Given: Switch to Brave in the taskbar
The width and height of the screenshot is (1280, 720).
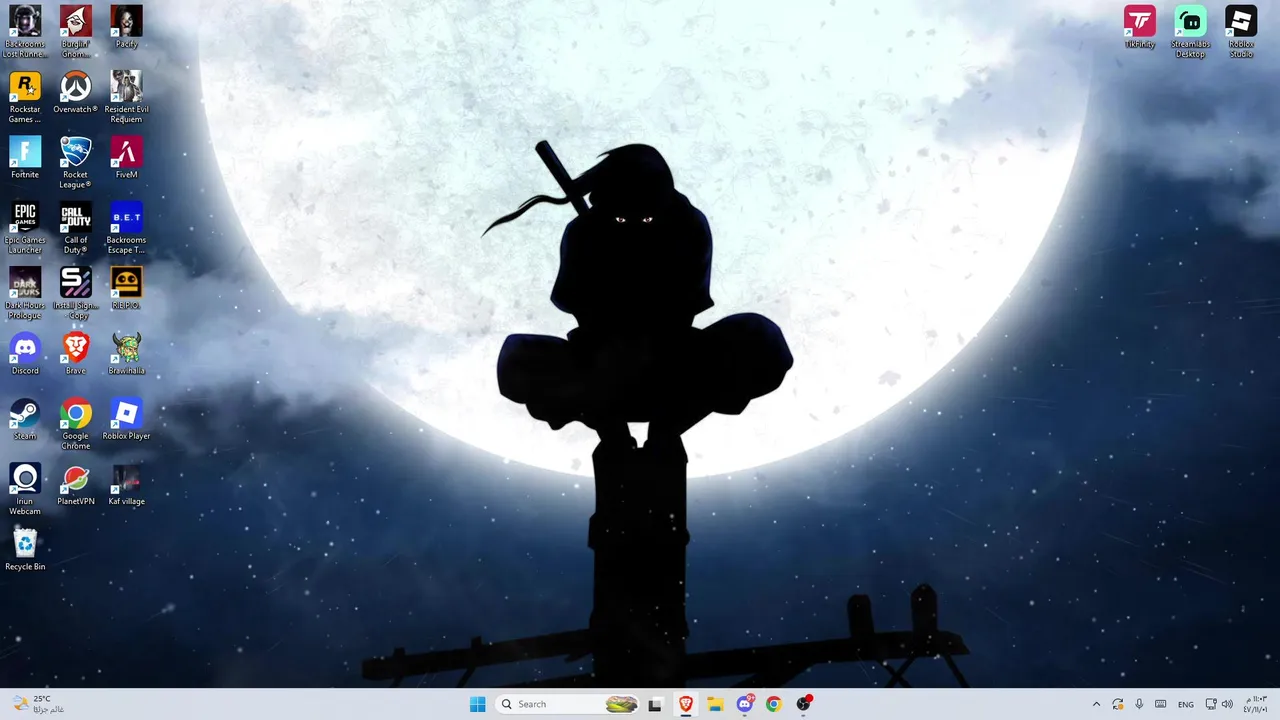Looking at the screenshot, I should tap(686, 704).
